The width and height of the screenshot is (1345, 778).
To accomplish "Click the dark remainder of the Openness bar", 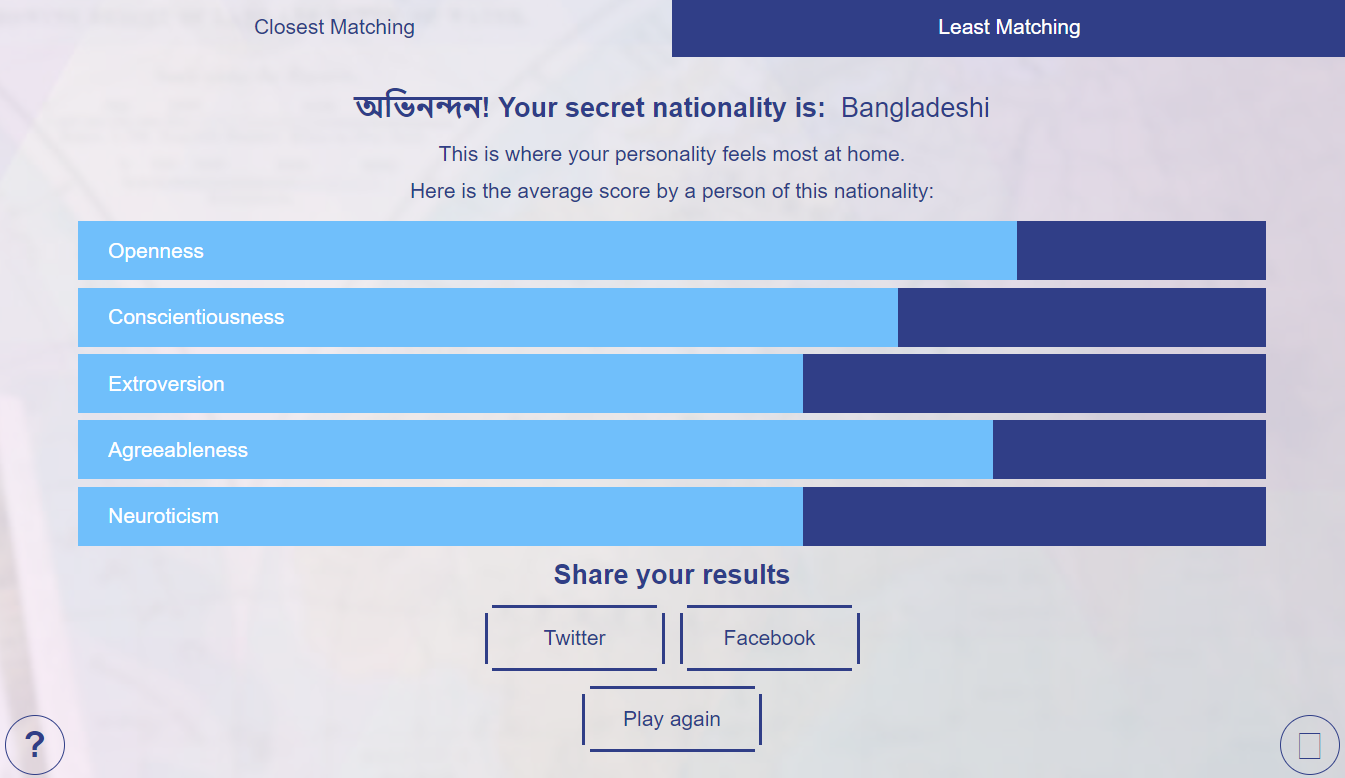I will click(x=1141, y=251).
